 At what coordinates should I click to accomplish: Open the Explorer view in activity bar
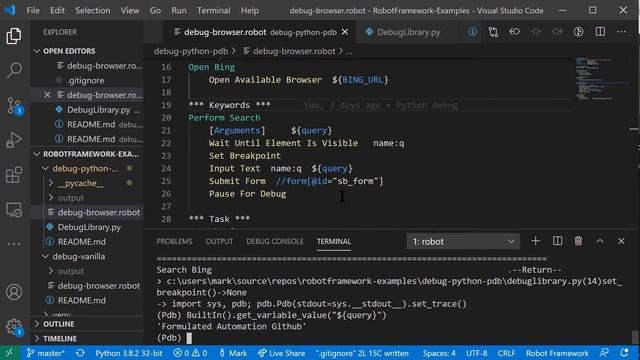(x=14, y=36)
